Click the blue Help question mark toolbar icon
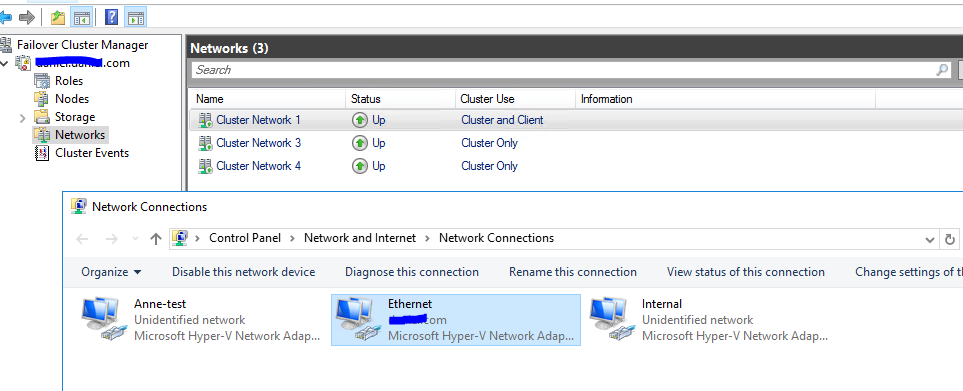The image size is (963, 391). [x=111, y=17]
